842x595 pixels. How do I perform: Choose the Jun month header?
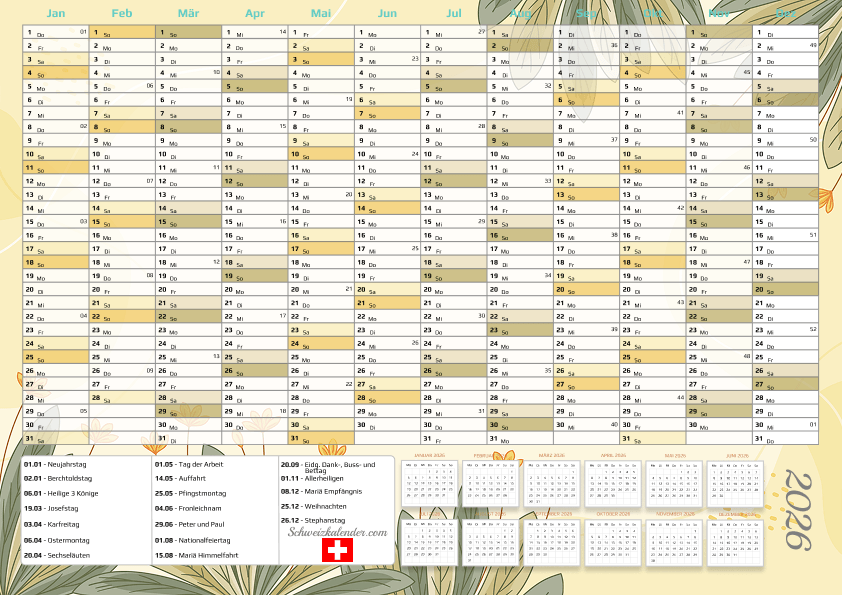(x=387, y=13)
